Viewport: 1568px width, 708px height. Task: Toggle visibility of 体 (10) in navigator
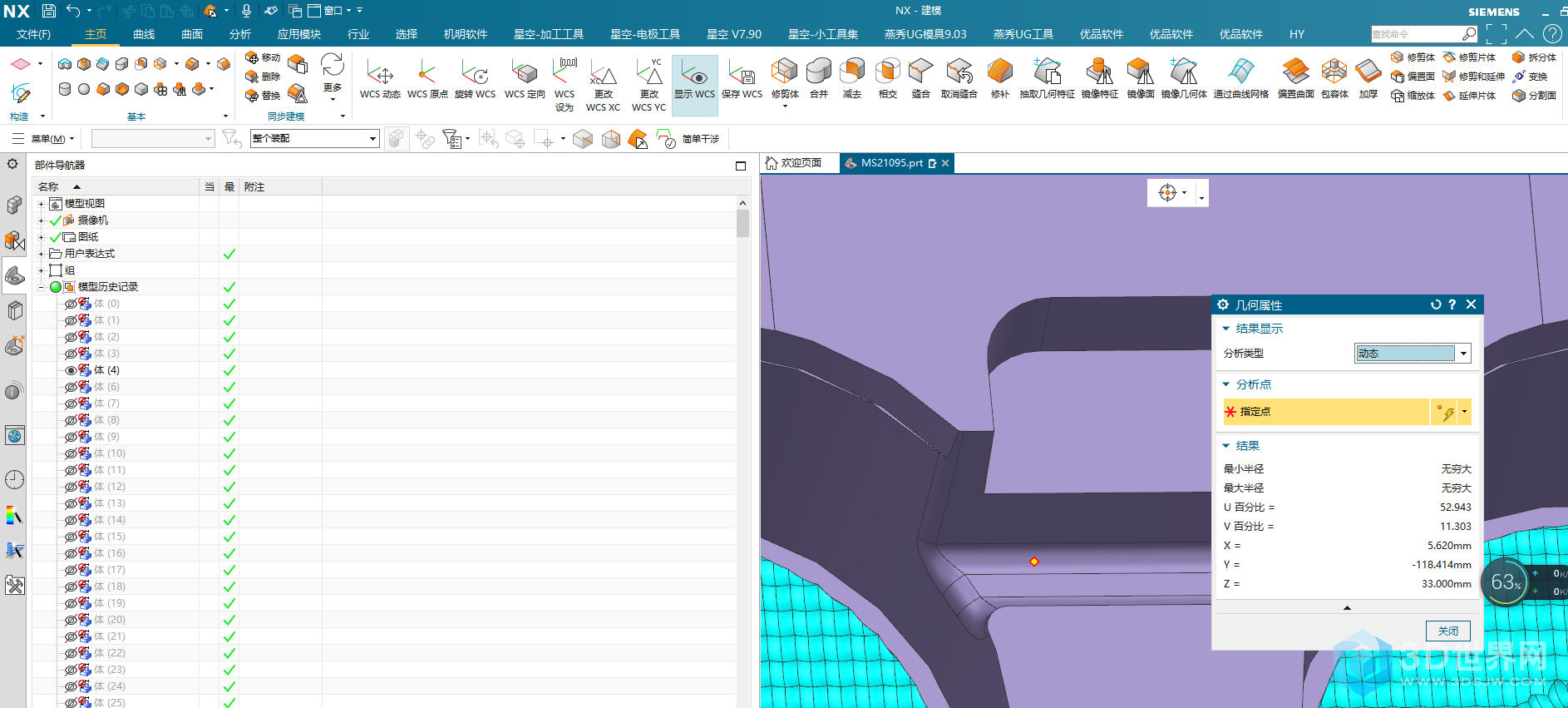click(71, 453)
